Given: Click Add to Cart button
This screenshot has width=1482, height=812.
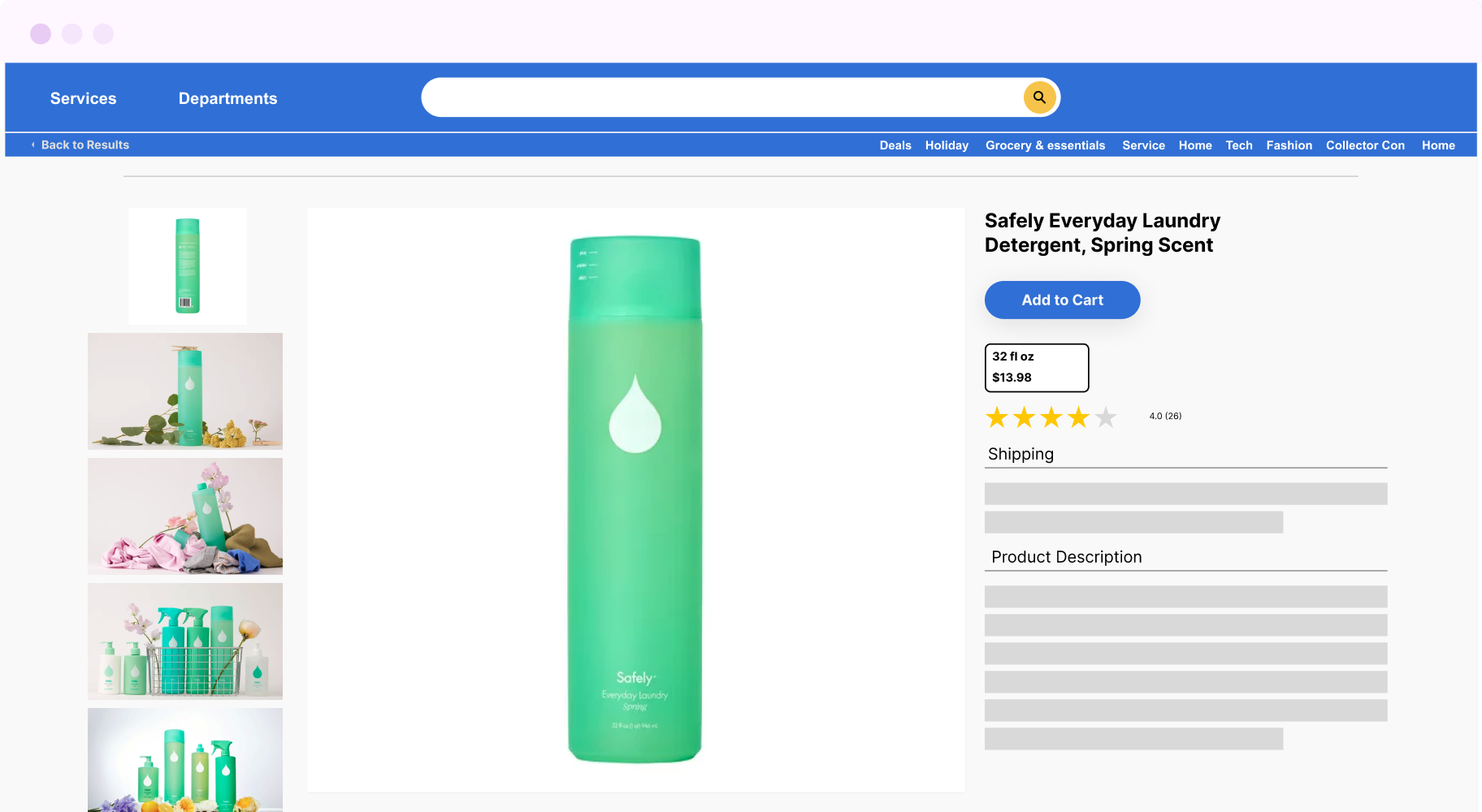Looking at the screenshot, I should 1062,300.
